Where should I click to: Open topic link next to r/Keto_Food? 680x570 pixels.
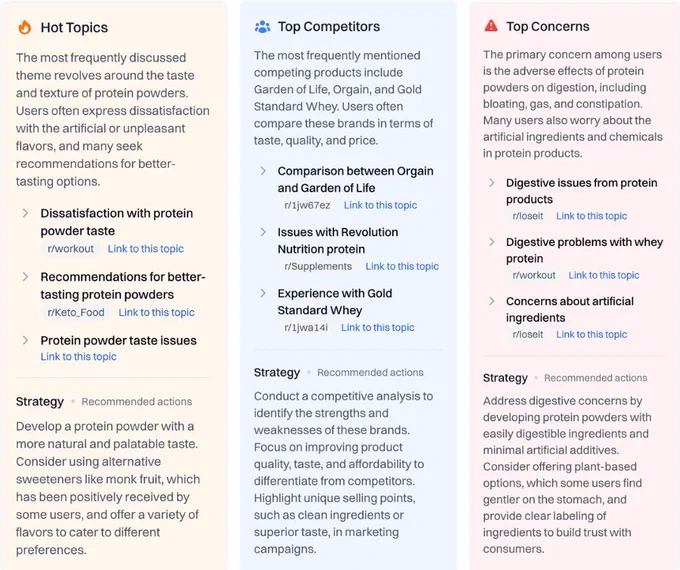(157, 312)
